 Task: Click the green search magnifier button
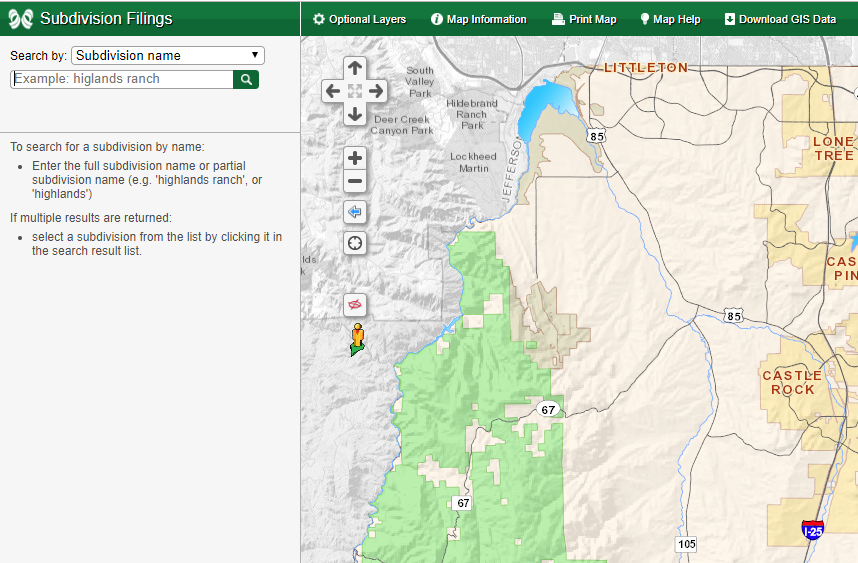pyautogui.click(x=246, y=79)
